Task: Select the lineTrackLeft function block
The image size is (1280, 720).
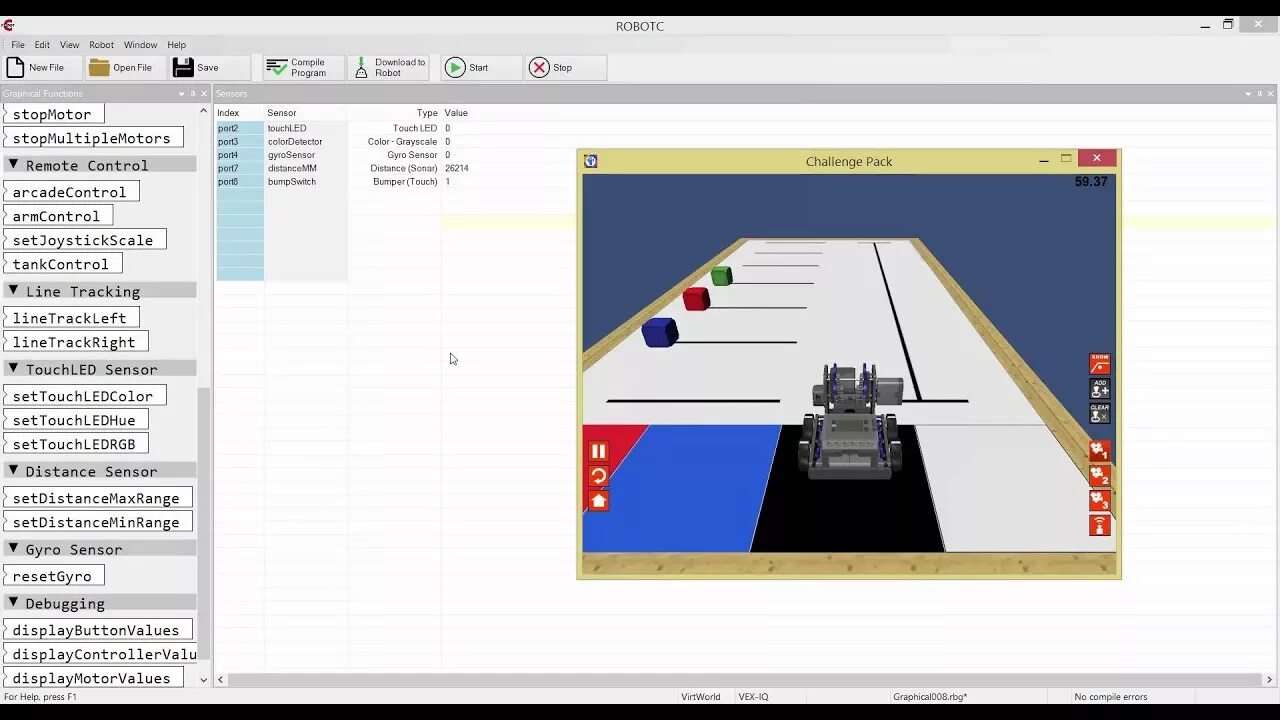Action: pyautogui.click(x=70, y=318)
